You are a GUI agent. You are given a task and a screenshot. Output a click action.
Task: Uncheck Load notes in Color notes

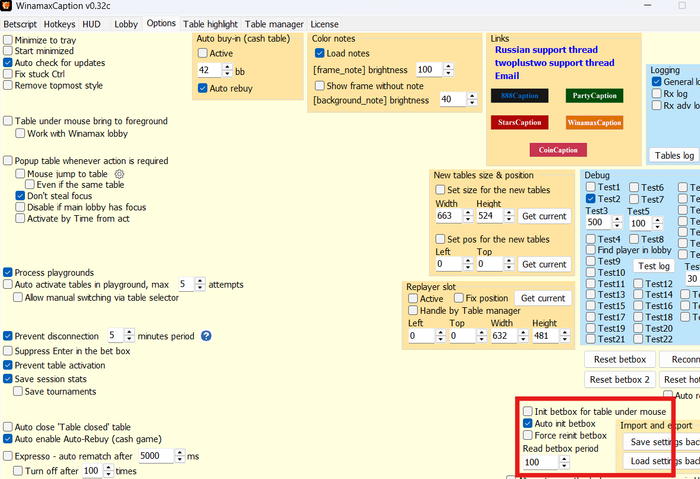(320, 53)
